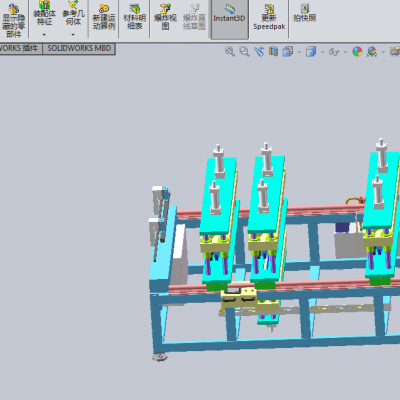Switch to the SOLIDWORKS MBD tab
Viewport: 400px width, 400px height.
(79, 48)
